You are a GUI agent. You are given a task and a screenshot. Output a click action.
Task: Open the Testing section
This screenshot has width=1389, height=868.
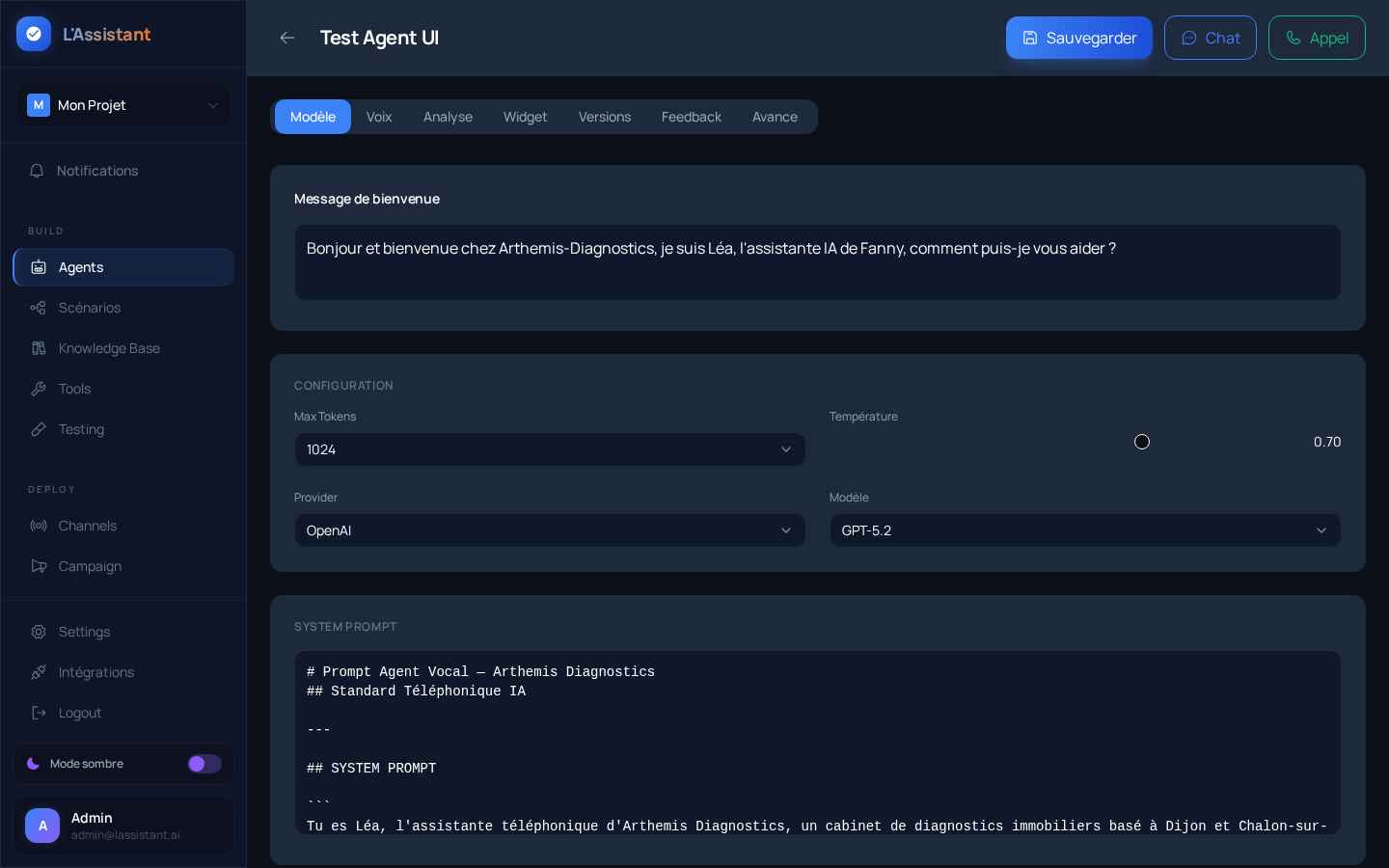[x=81, y=429]
